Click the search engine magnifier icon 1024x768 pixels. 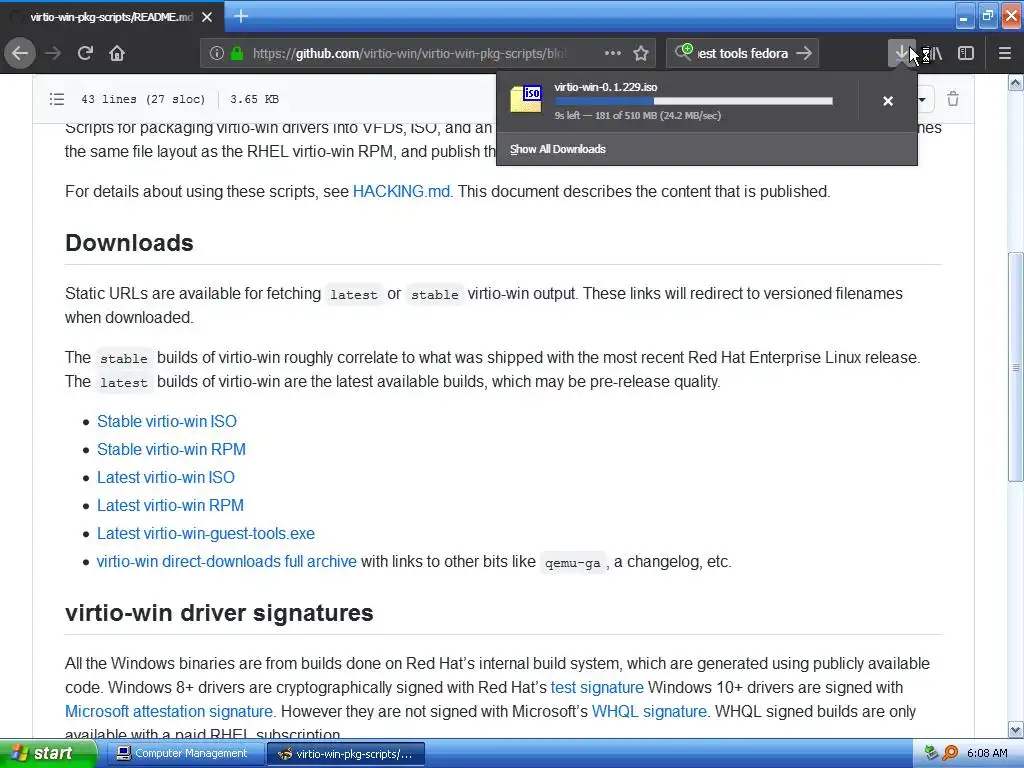pyautogui.click(x=683, y=52)
